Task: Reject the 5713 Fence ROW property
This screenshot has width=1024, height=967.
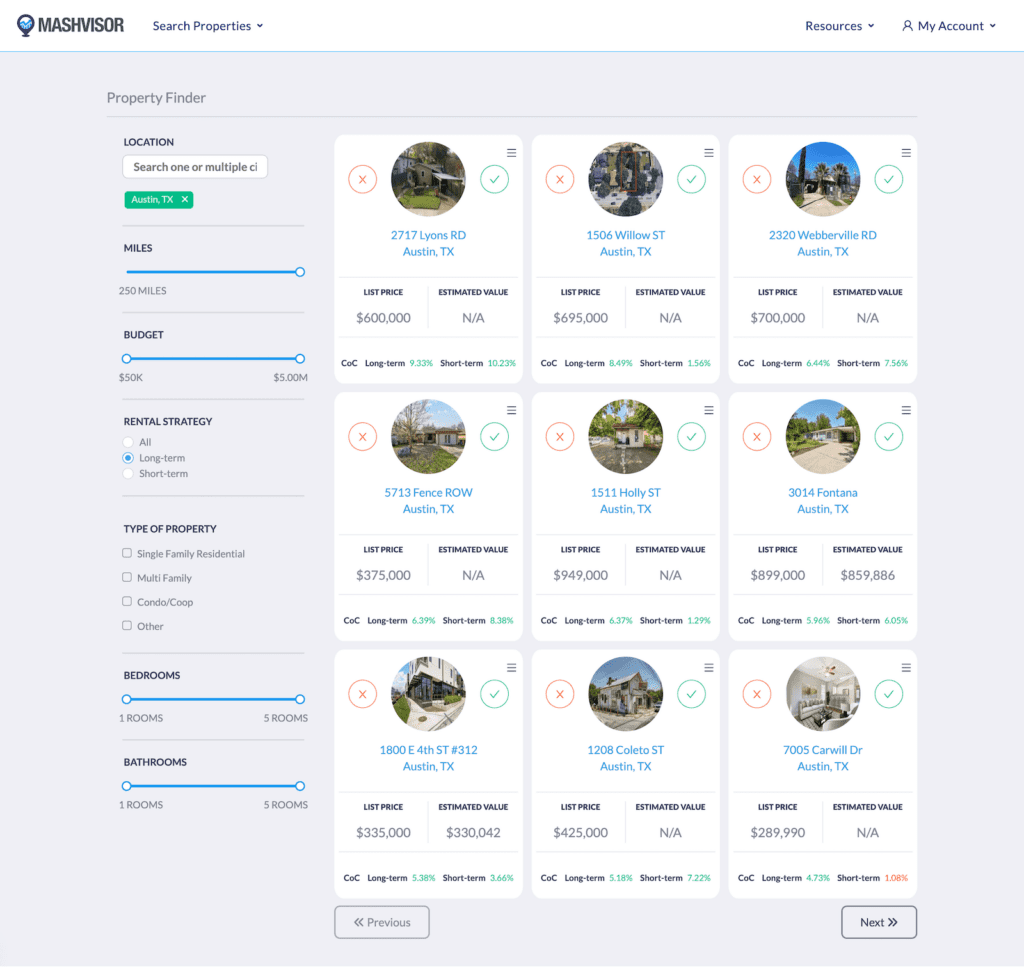Action: (x=362, y=436)
